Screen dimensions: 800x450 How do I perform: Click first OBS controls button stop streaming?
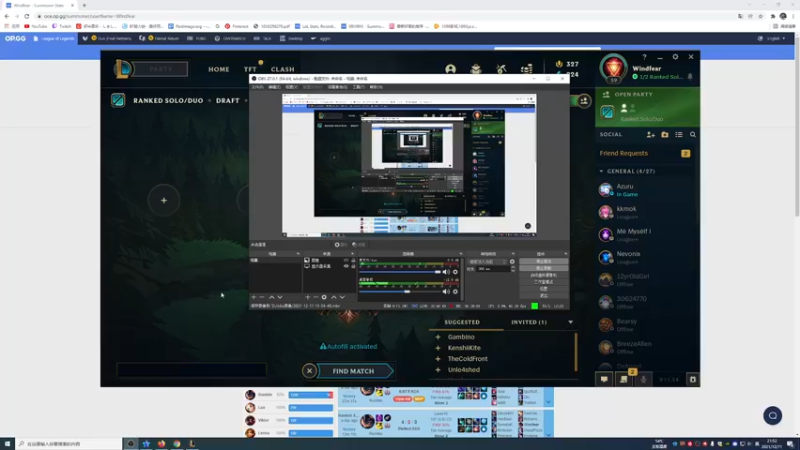[x=543, y=261]
